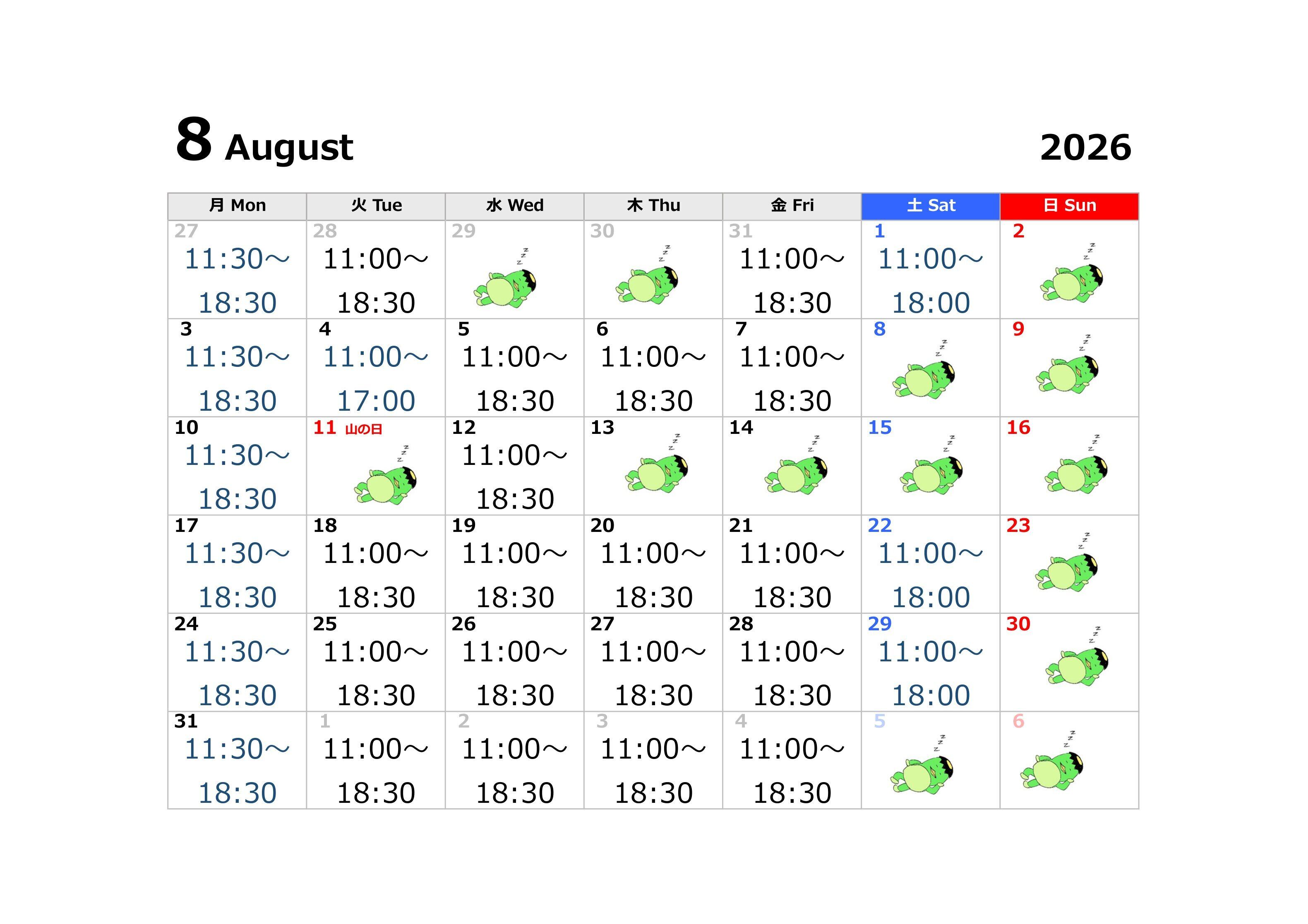This screenshot has height=924, width=1308.
Task: Select the 11:00～18:00 hours on August 22
Action: coord(930,576)
